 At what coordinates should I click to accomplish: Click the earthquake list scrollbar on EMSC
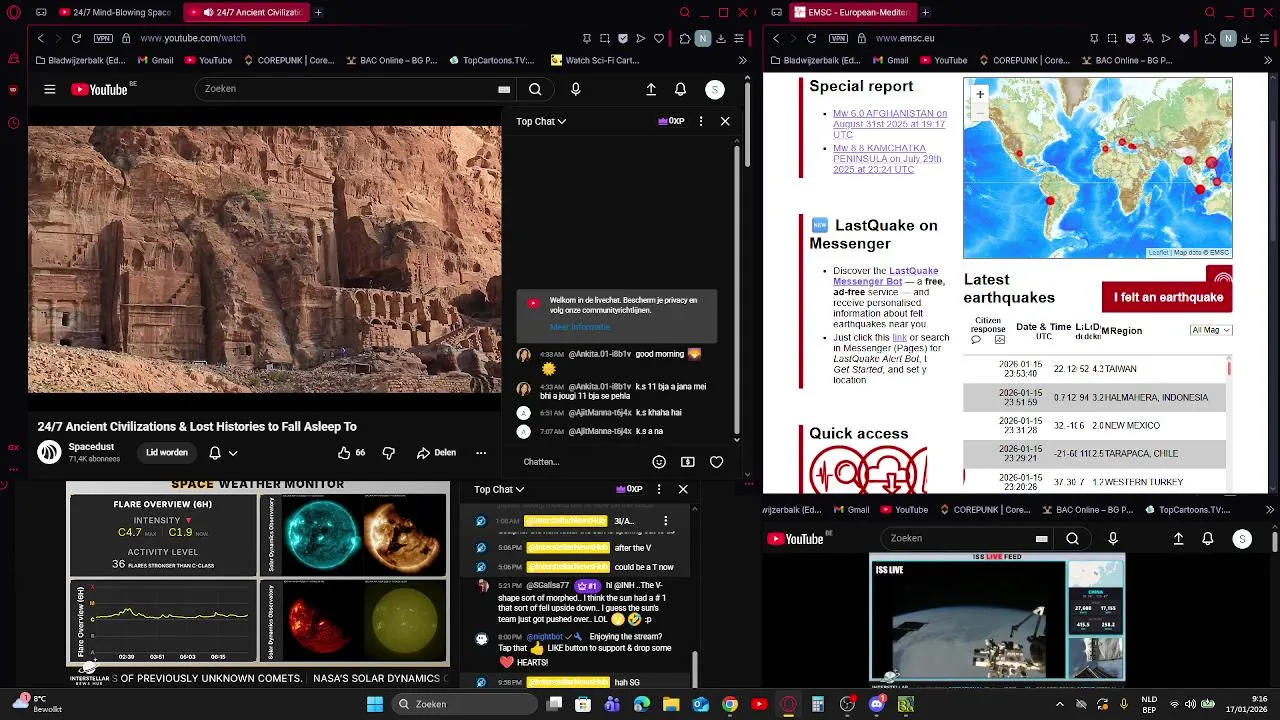(x=1229, y=370)
